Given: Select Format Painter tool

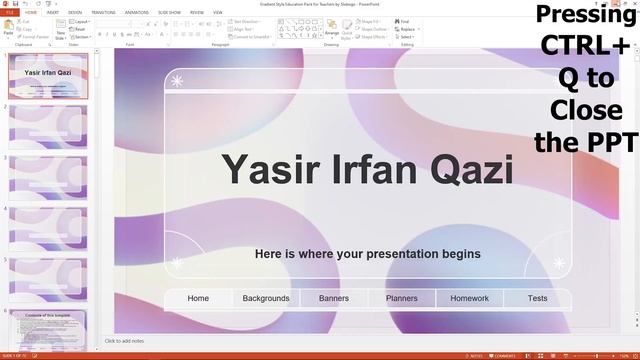Looking at the screenshot, I should click(33, 37).
